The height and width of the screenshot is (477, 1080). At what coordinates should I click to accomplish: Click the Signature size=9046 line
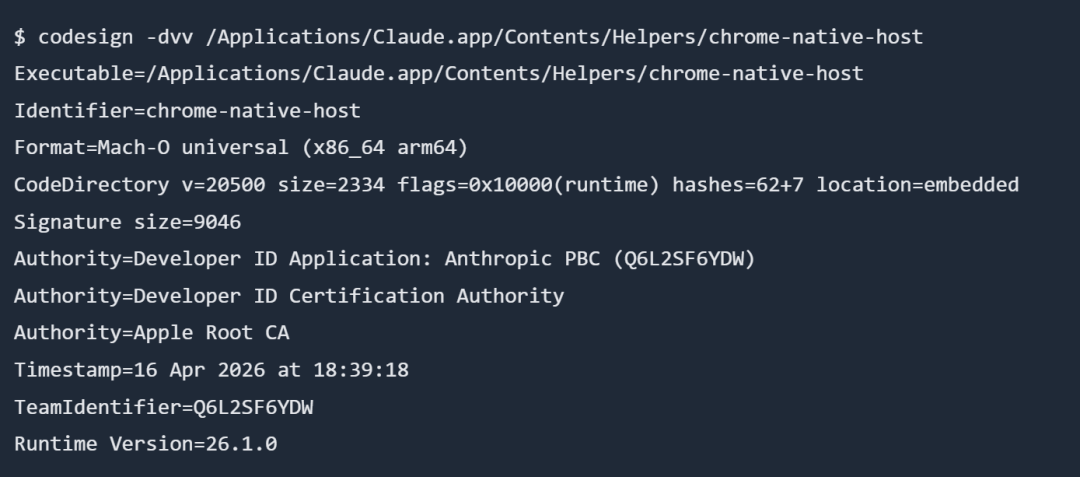(127, 222)
